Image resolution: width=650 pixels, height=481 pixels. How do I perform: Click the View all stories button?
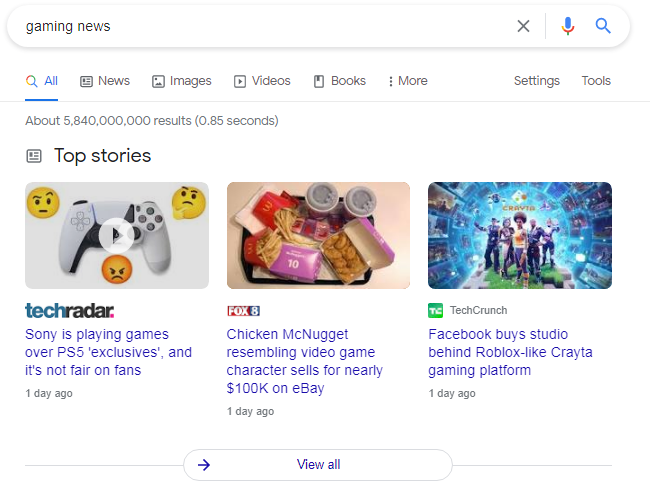(x=318, y=465)
